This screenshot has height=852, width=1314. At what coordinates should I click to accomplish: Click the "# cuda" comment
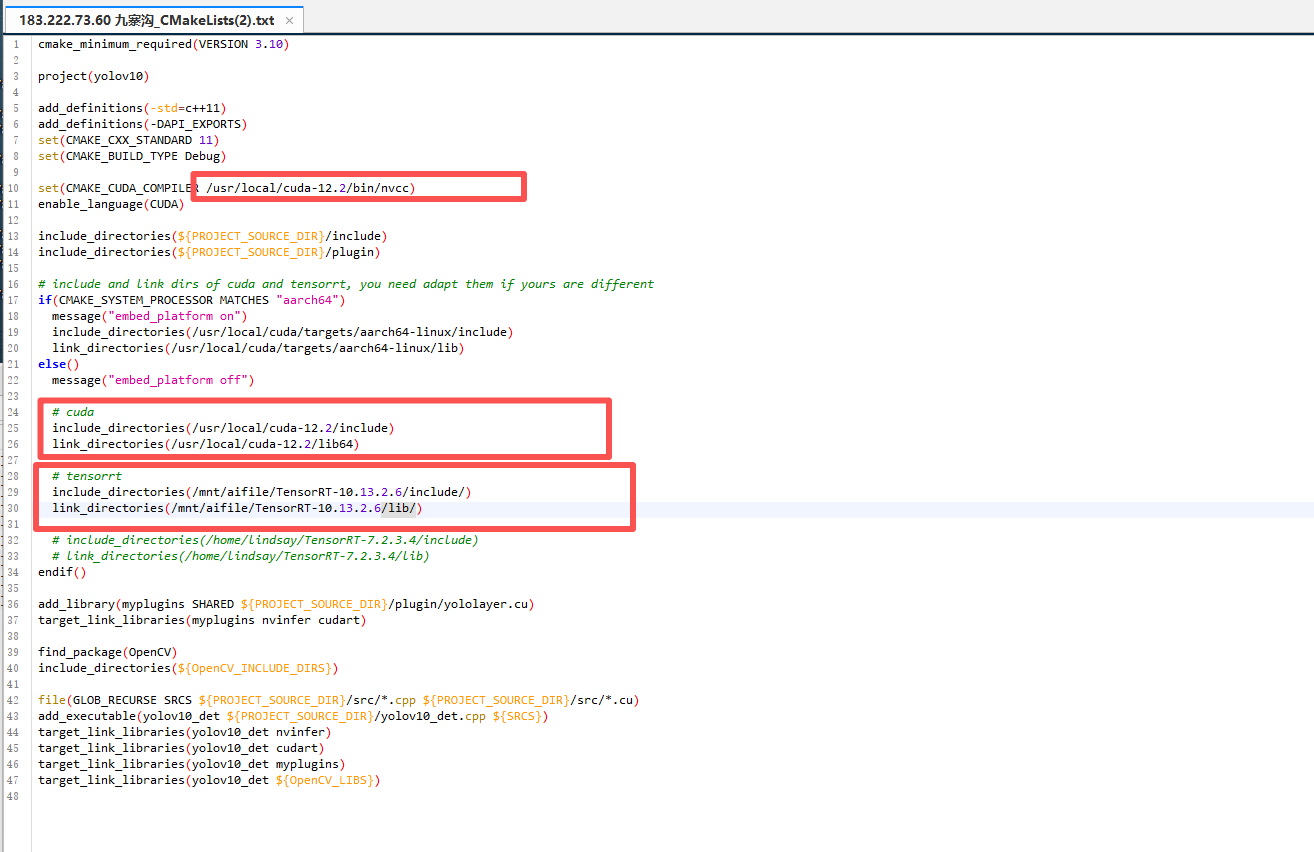73,412
